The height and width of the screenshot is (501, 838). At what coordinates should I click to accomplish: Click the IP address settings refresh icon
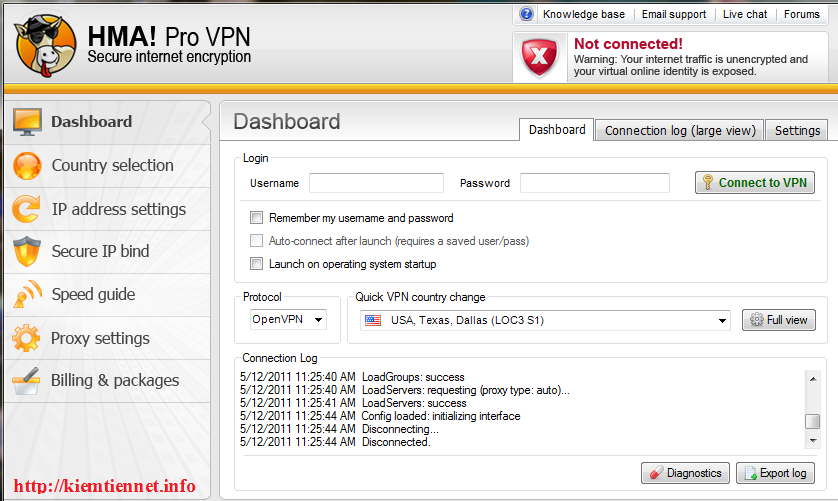click(x=27, y=209)
